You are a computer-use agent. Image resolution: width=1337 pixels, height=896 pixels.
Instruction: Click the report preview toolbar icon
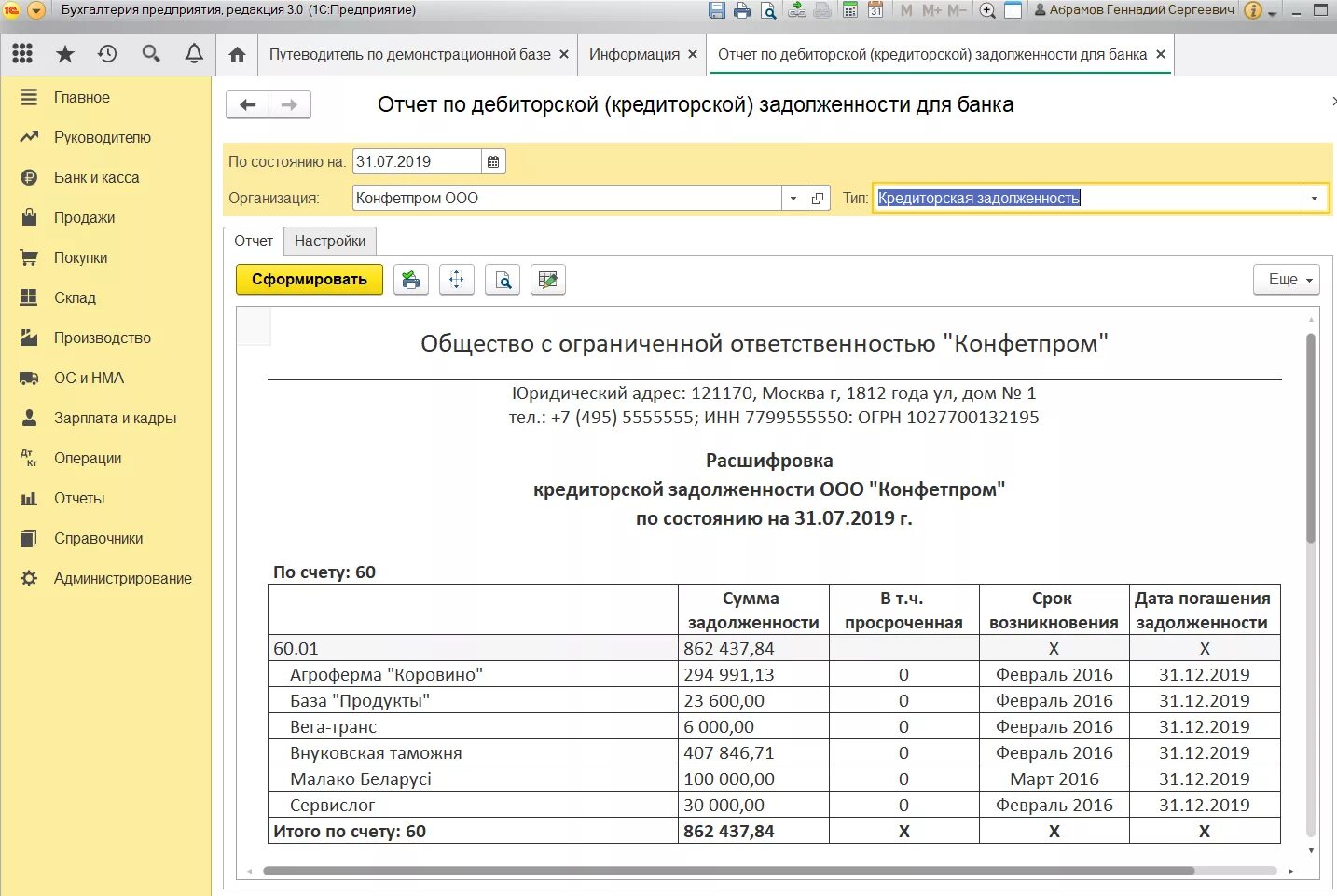pyautogui.click(x=503, y=280)
